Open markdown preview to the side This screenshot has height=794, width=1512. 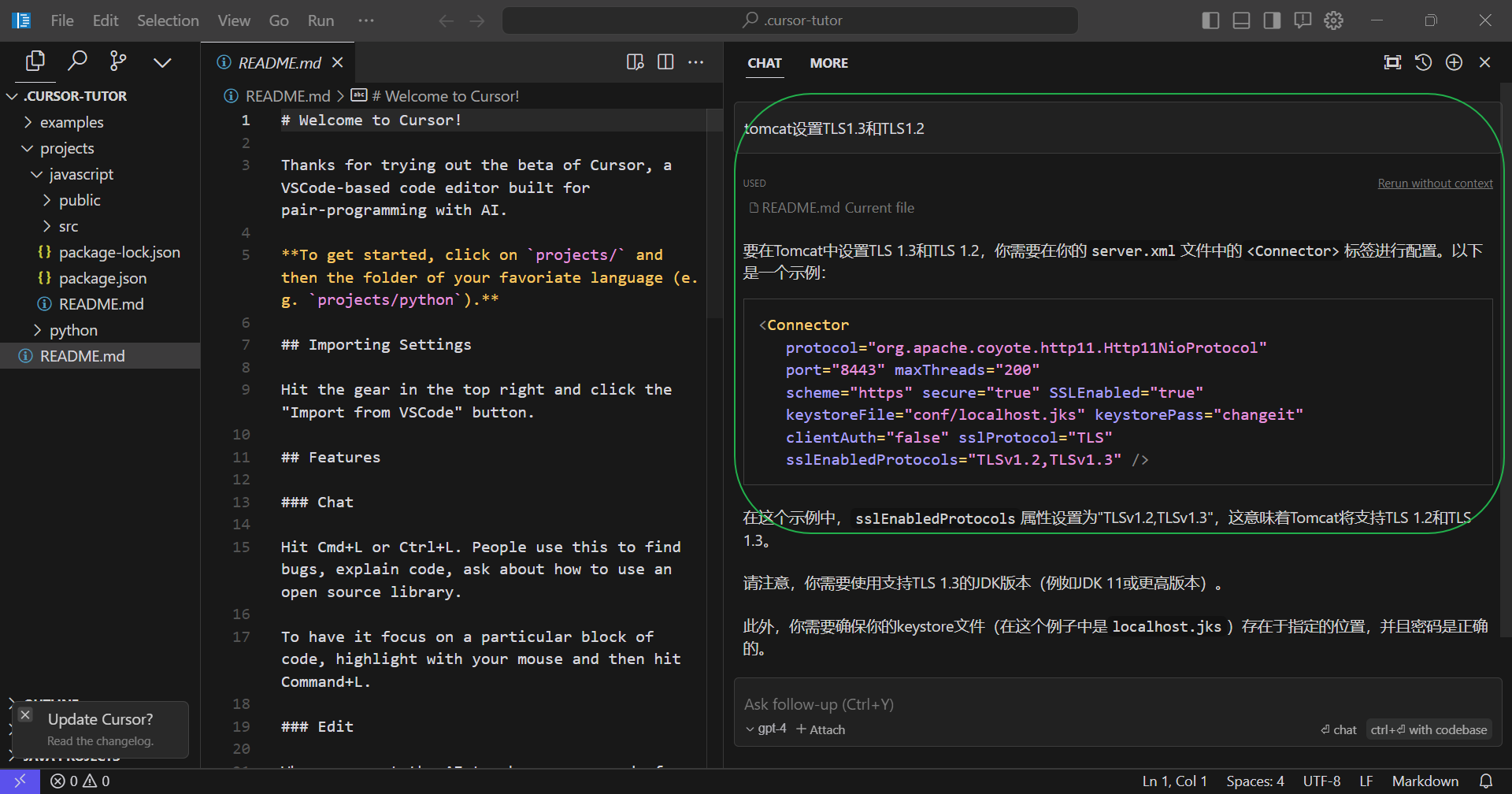636,62
